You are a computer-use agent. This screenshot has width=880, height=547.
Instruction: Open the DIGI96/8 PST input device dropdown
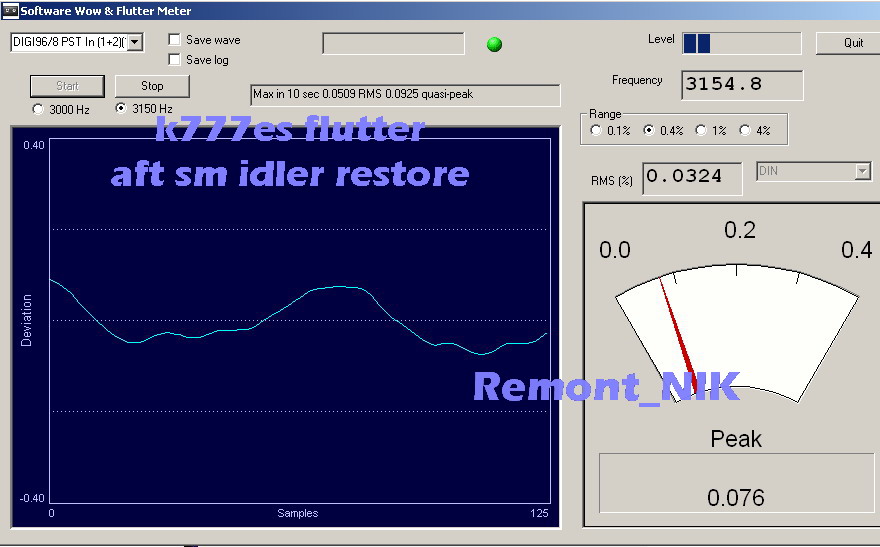tap(135, 42)
